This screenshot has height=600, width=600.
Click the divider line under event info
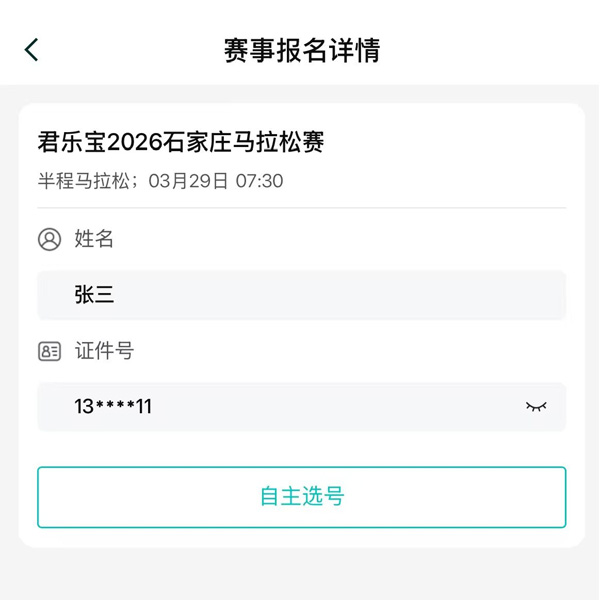[301, 208]
